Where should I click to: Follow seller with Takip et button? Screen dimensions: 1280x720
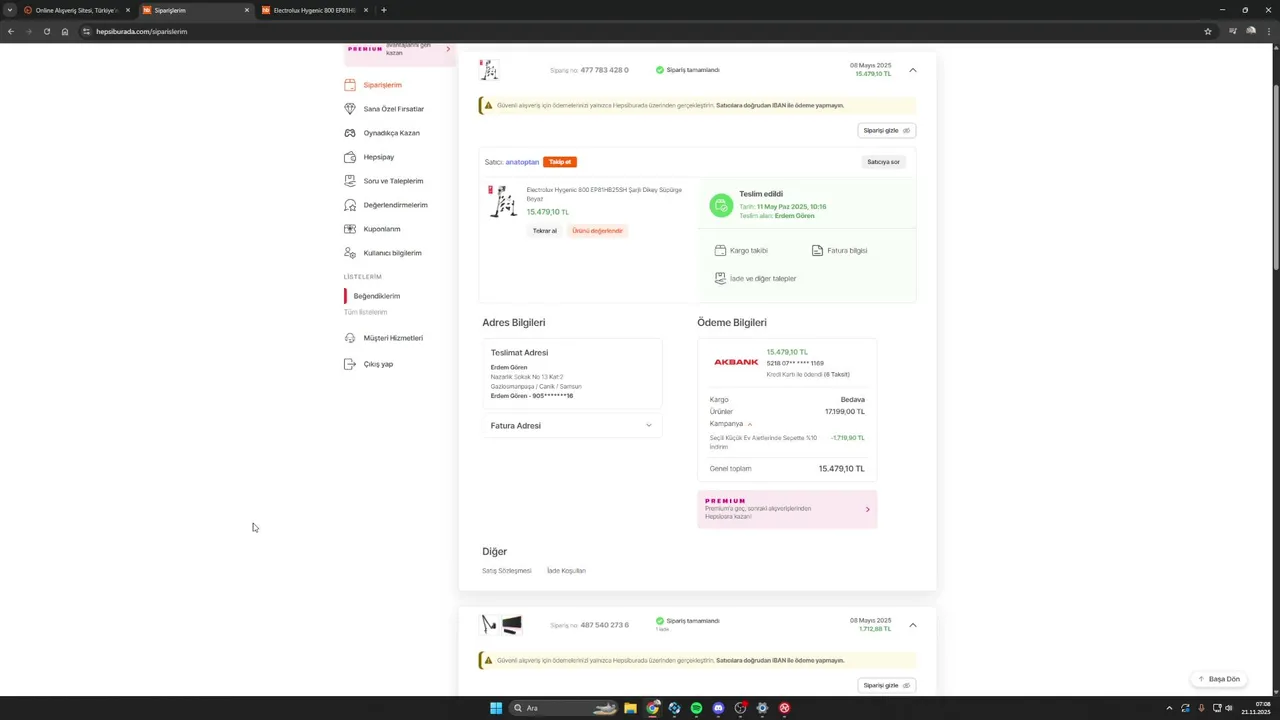(x=560, y=162)
